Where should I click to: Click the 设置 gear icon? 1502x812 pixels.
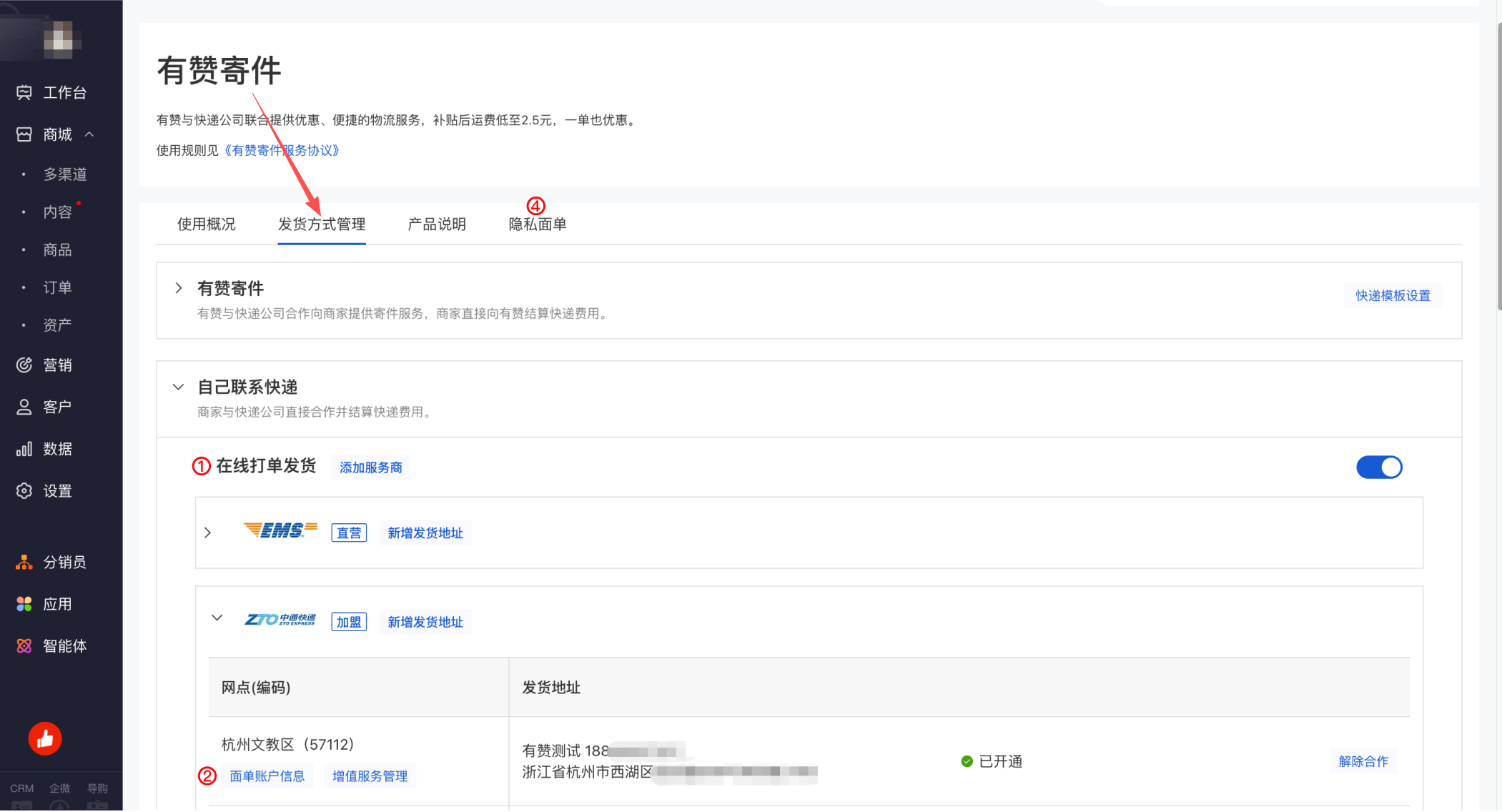point(24,491)
